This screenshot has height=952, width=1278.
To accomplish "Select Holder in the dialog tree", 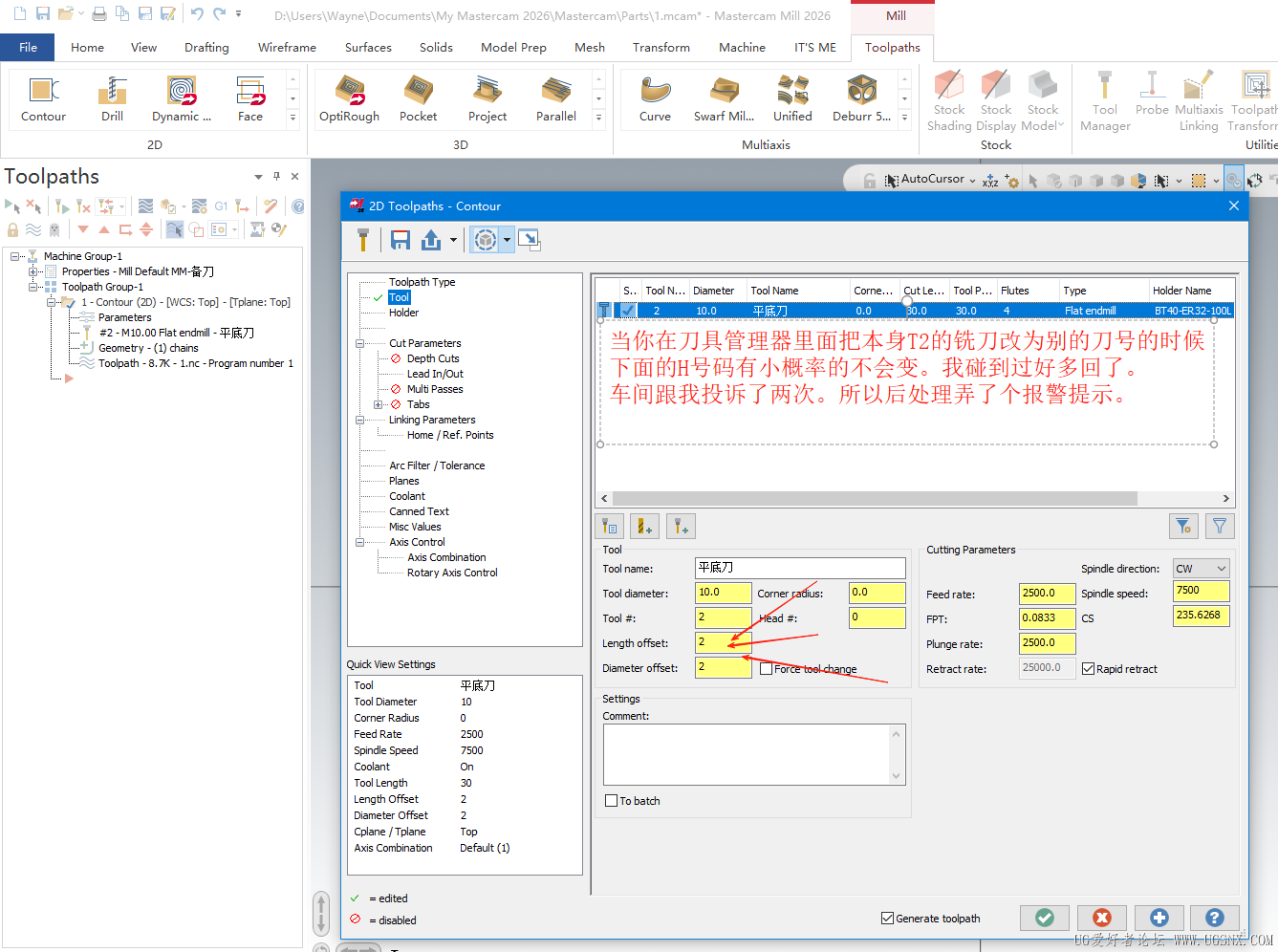I will pyautogui.click(x=403, y=313).
